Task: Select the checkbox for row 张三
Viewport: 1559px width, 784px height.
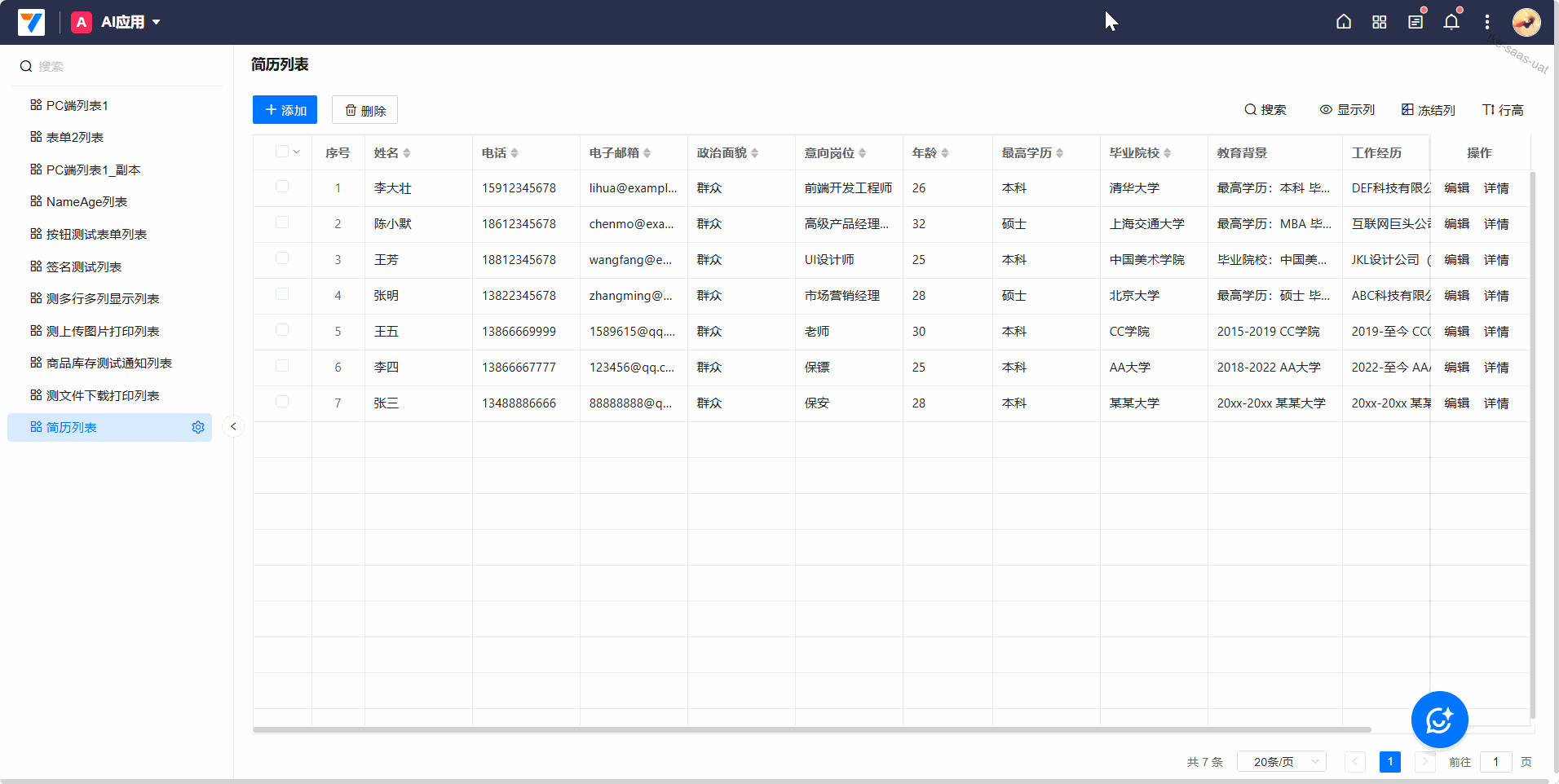Action: click(282, 402)
